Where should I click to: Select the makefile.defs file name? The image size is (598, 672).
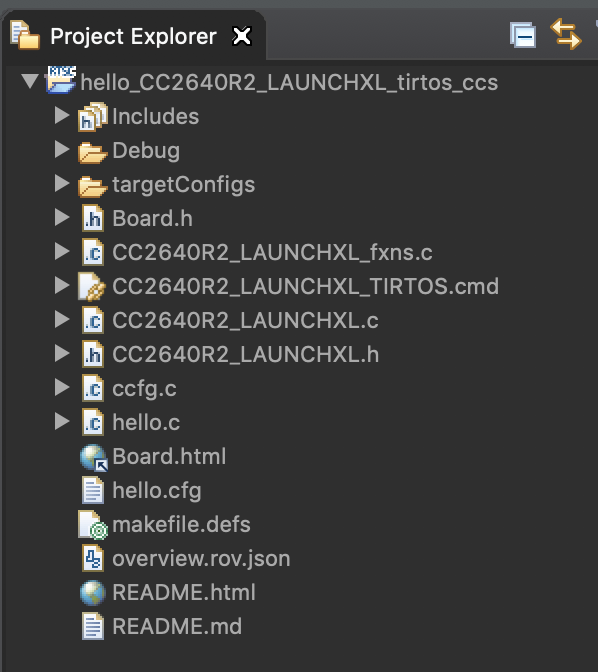(x=181, y=524)
